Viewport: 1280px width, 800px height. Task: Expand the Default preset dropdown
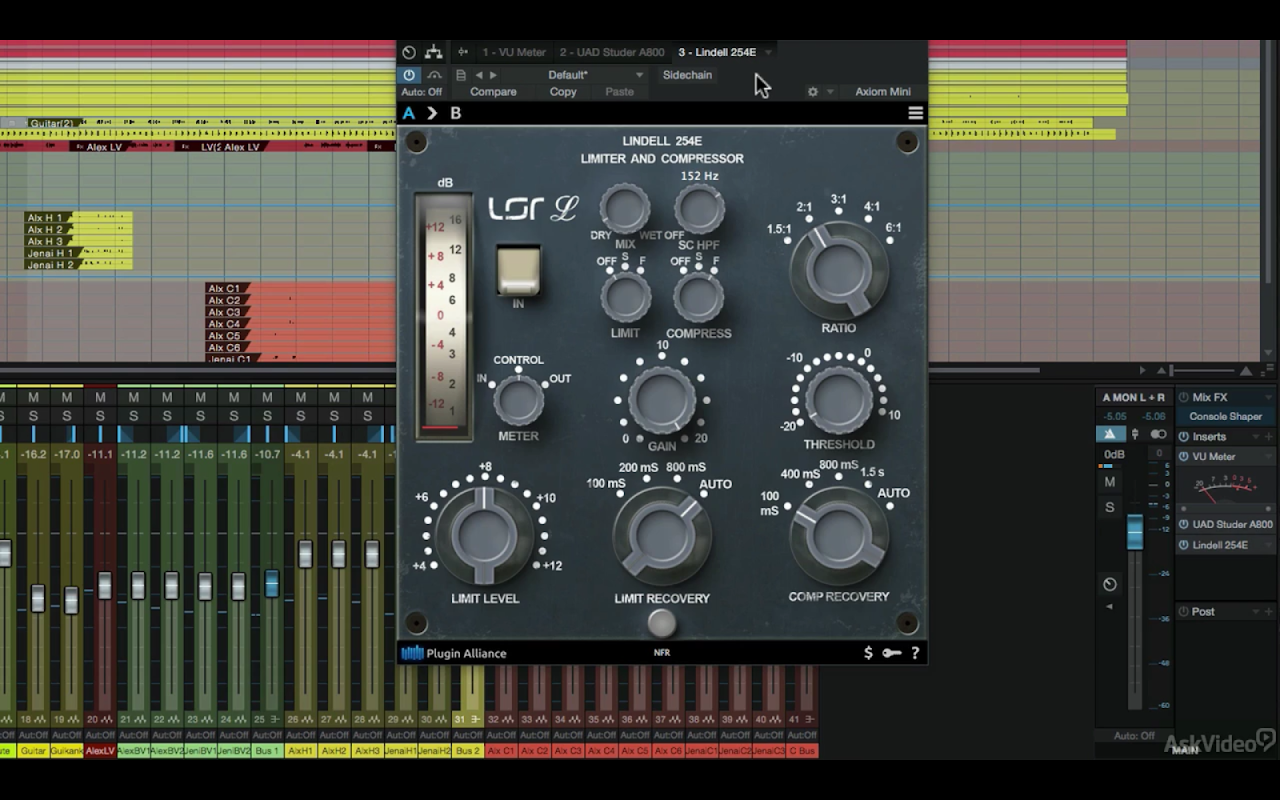point(639,75)
